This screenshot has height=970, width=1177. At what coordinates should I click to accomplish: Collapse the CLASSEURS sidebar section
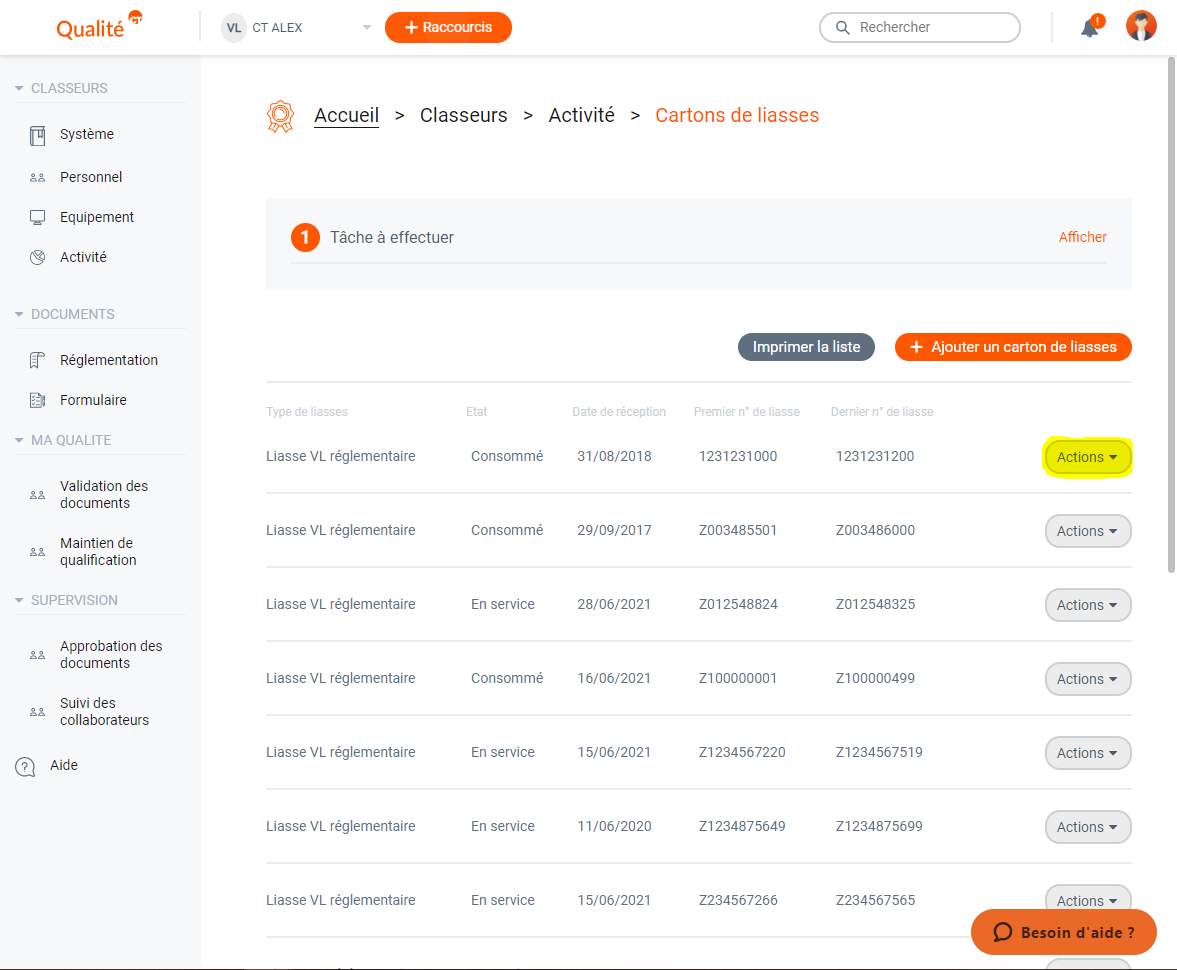(20, 89)
